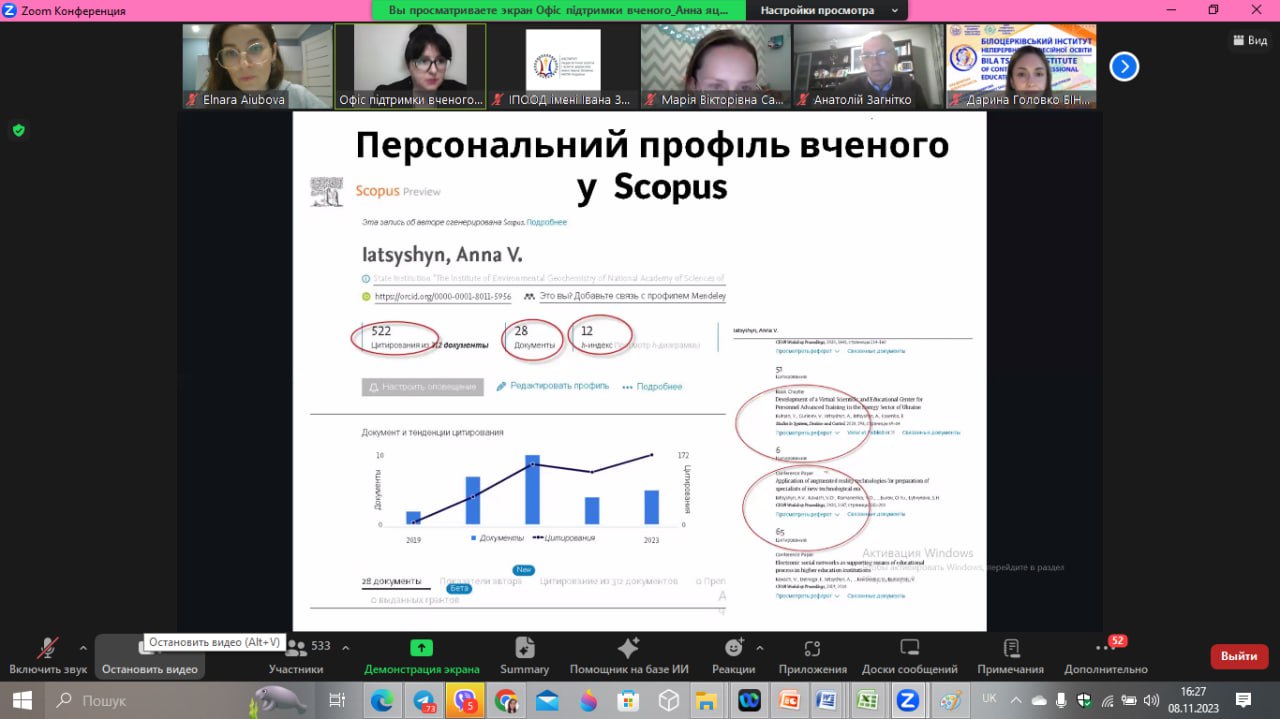Expand participants options arrow beside 533
1280x719 pixels.
click(x=345, y=647)
